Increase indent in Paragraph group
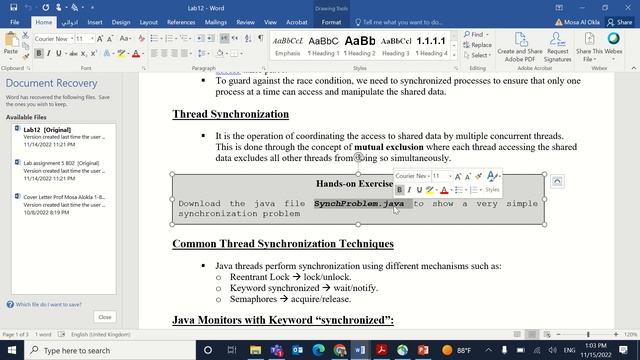This screenshot has width=640, height=360. pos(210,39)
